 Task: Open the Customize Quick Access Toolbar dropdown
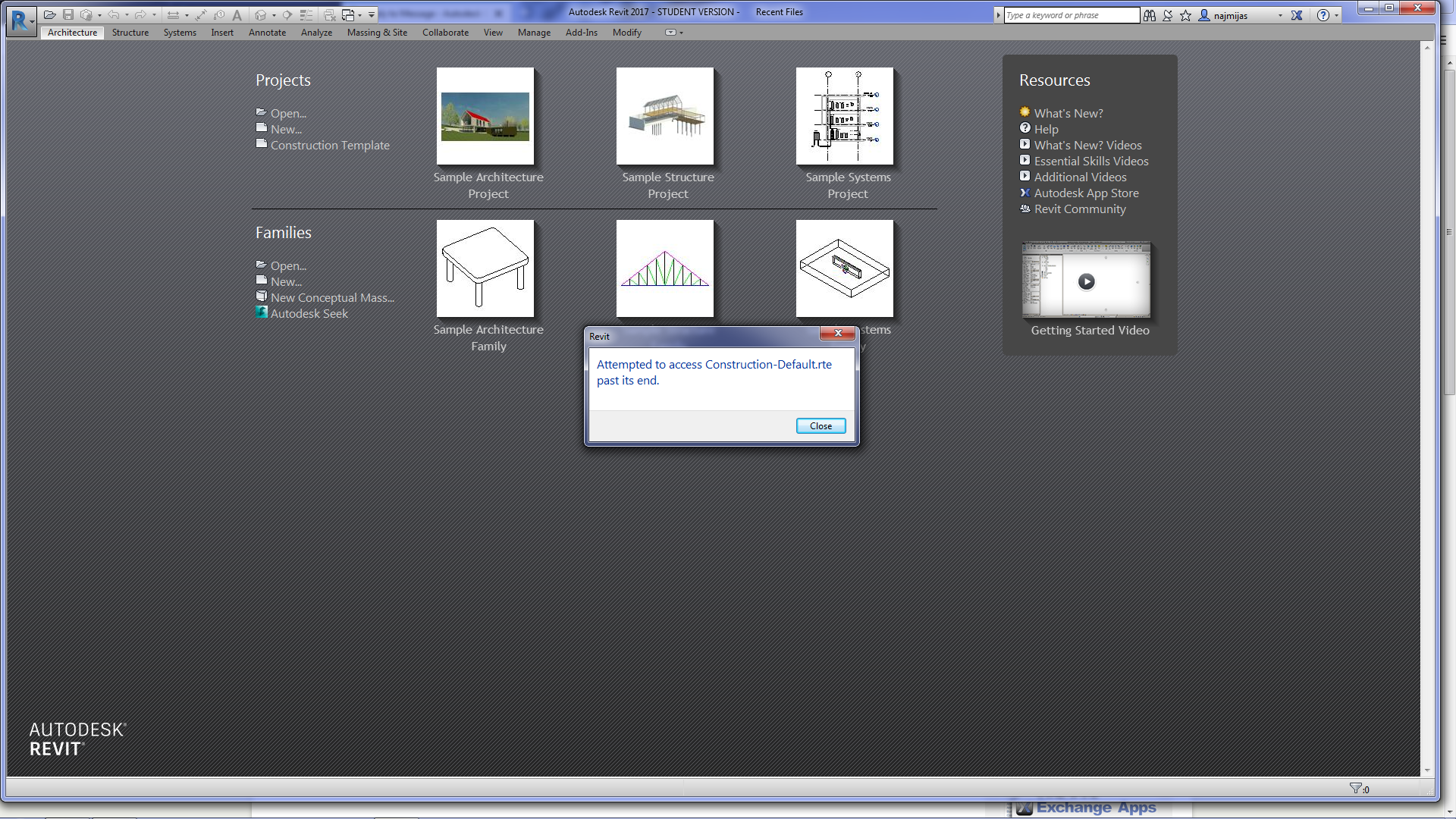(372, 15)
